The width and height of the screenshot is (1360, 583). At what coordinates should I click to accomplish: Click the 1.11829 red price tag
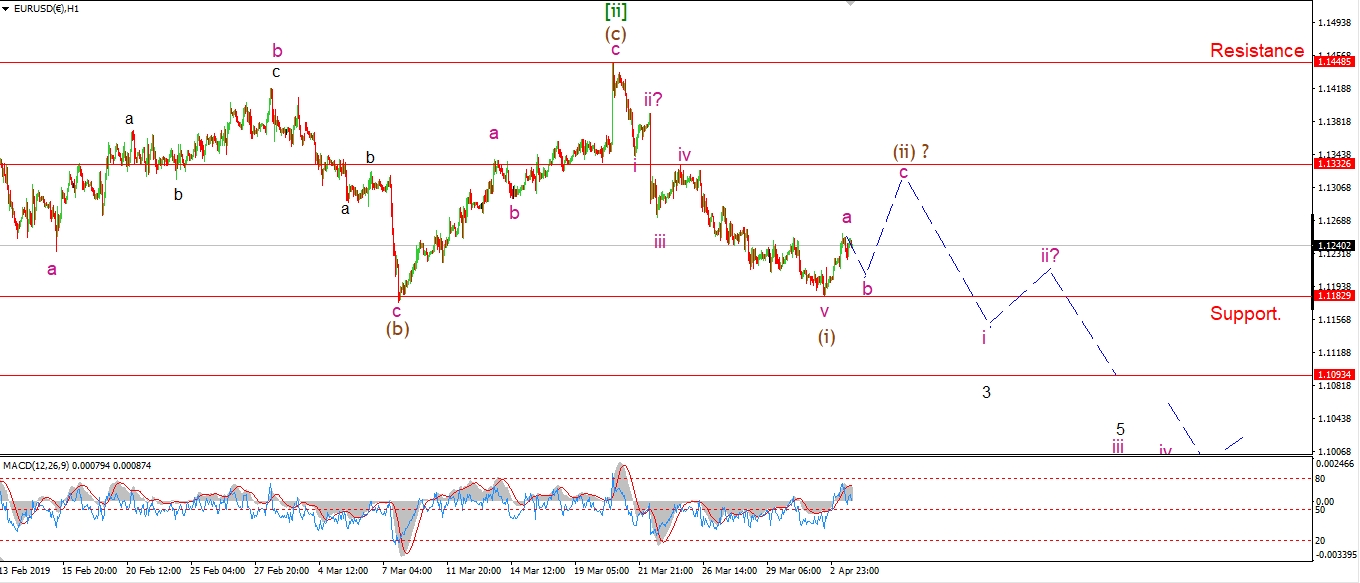click(x=1334, y=296)
